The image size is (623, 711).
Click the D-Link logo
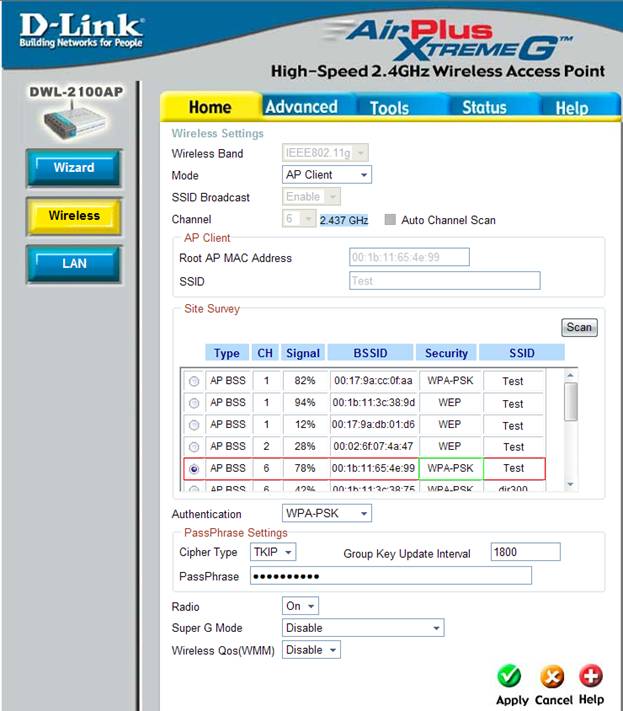tap(80, 30)
